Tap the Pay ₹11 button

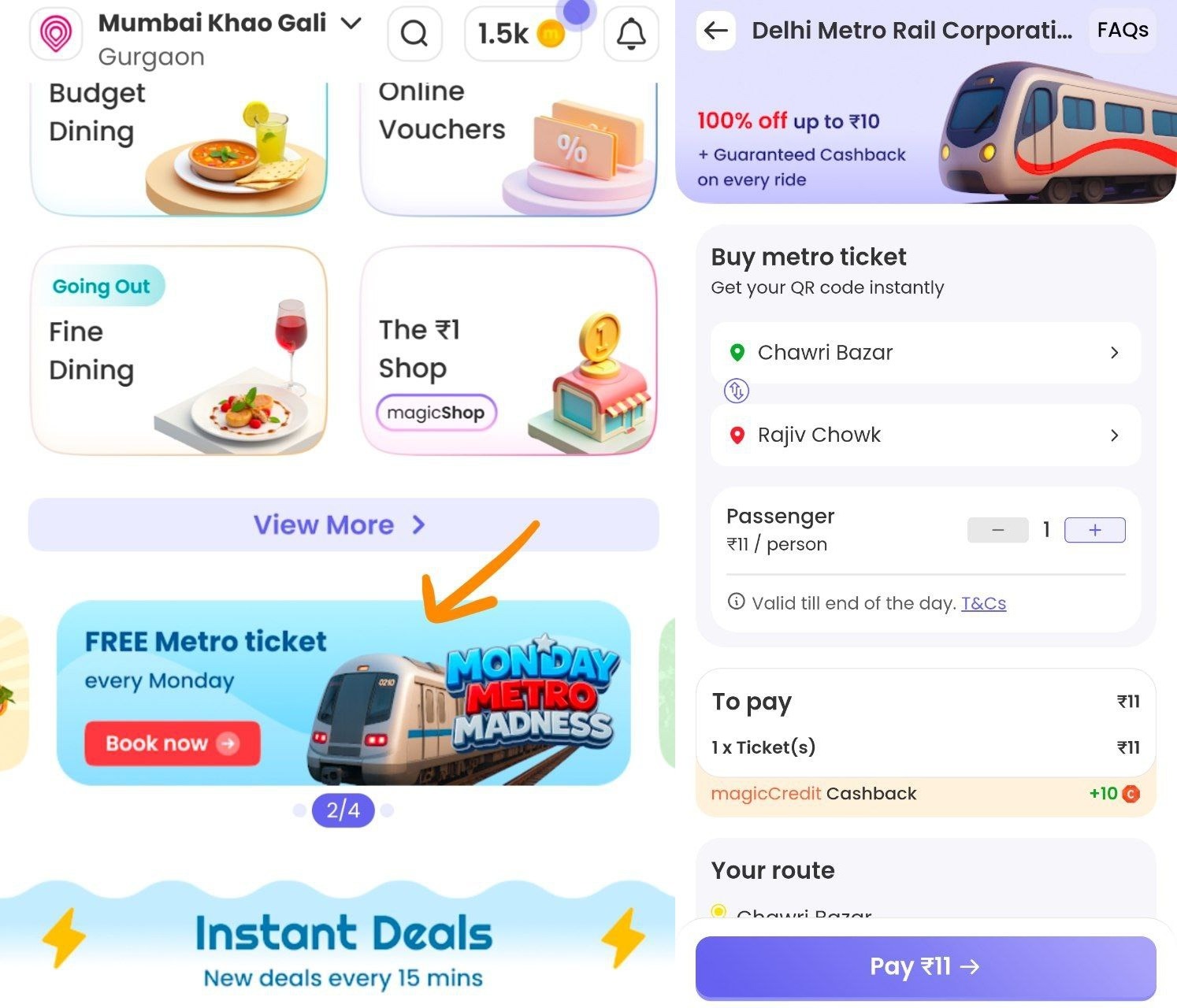926,967
